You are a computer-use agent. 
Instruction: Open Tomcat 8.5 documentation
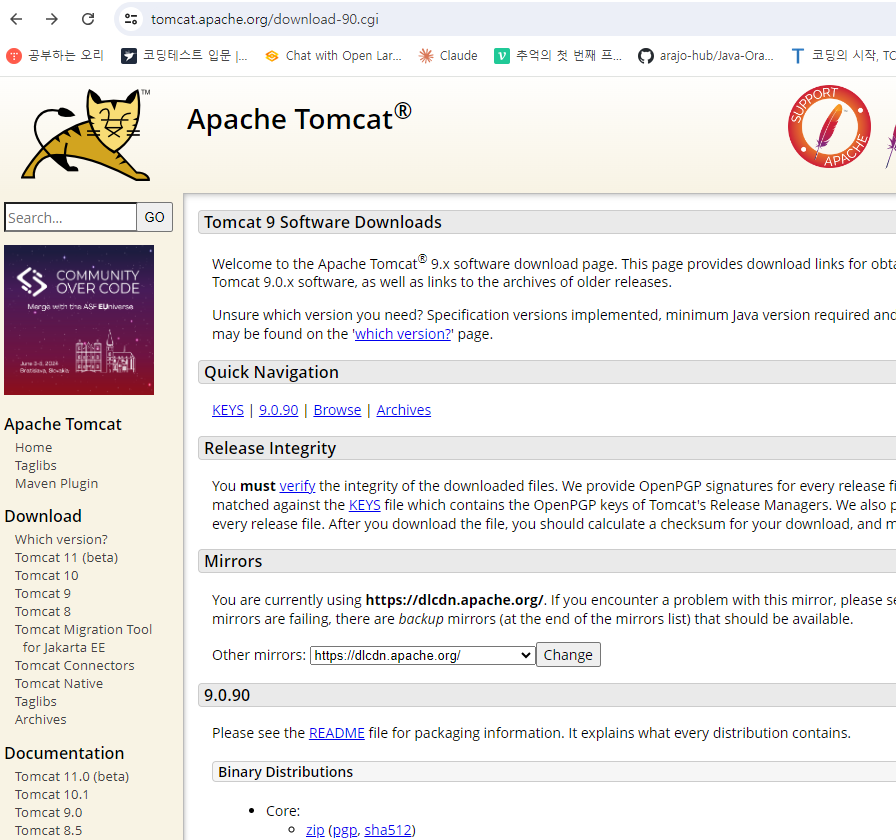(49, 831)
